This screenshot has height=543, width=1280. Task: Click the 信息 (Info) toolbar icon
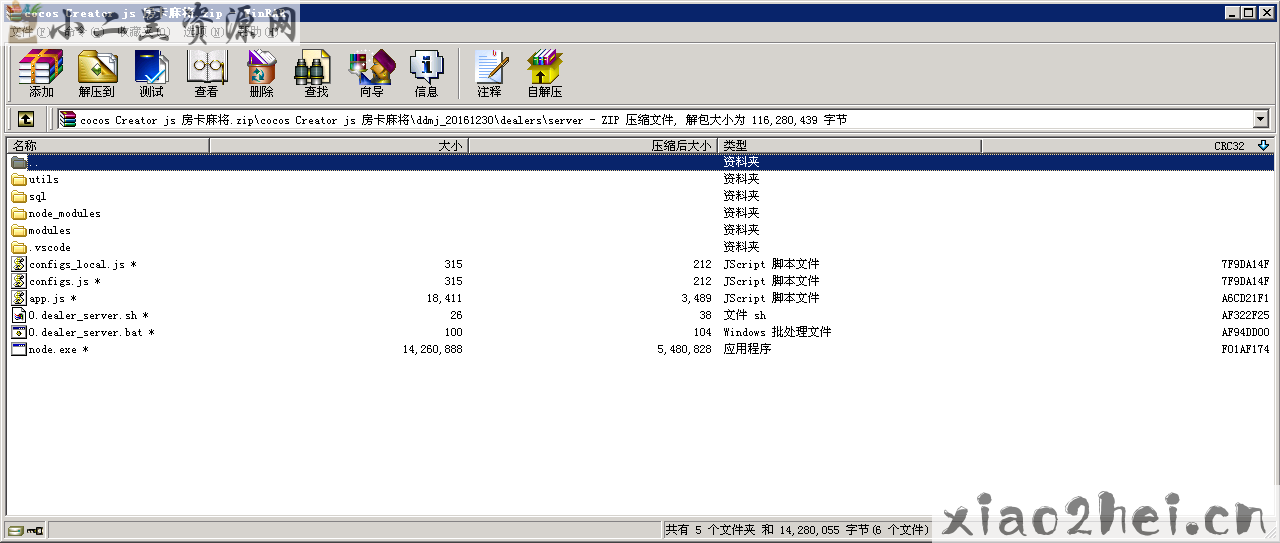(x=427, y=67)
